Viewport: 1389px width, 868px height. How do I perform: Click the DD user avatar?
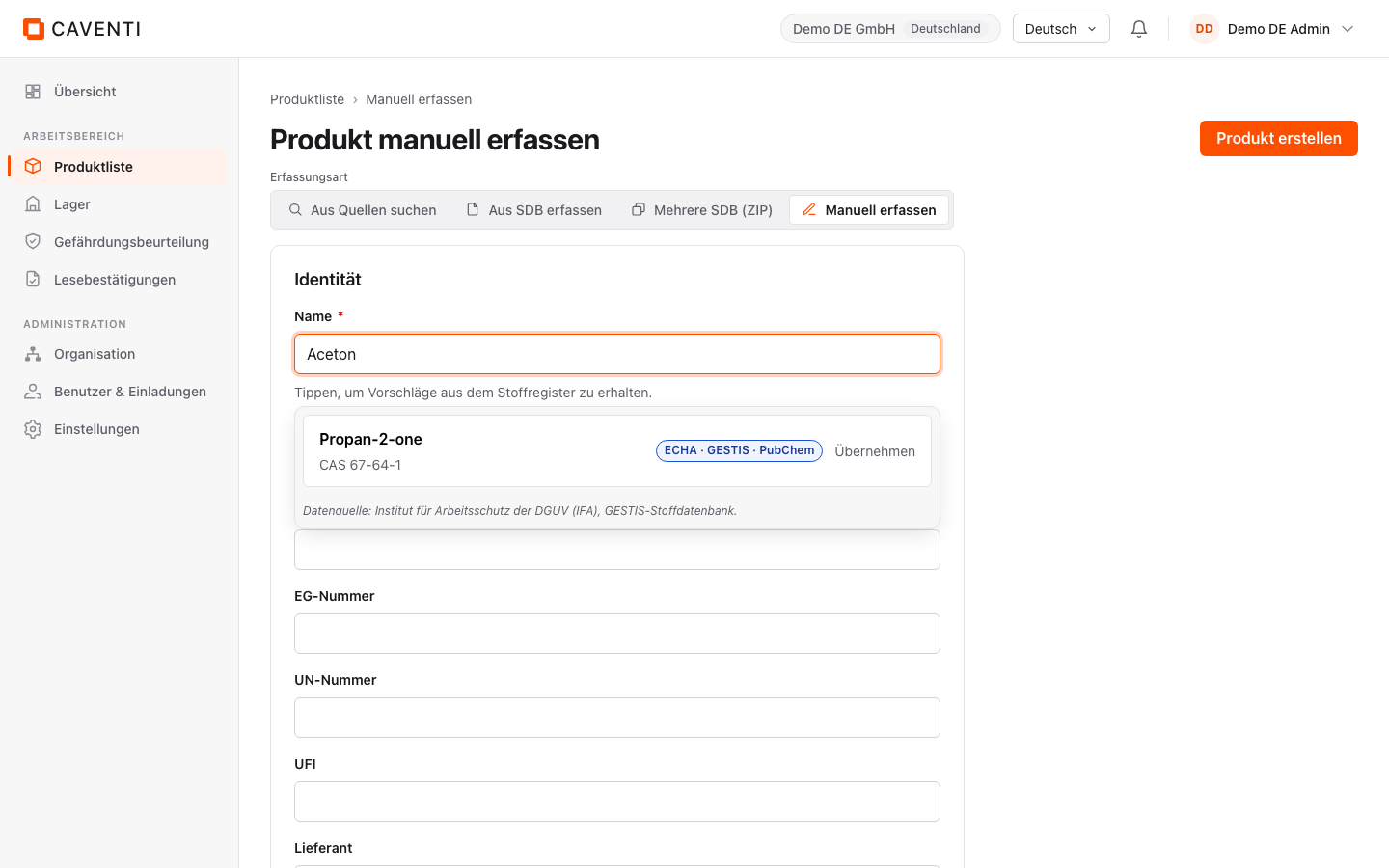1204,29
